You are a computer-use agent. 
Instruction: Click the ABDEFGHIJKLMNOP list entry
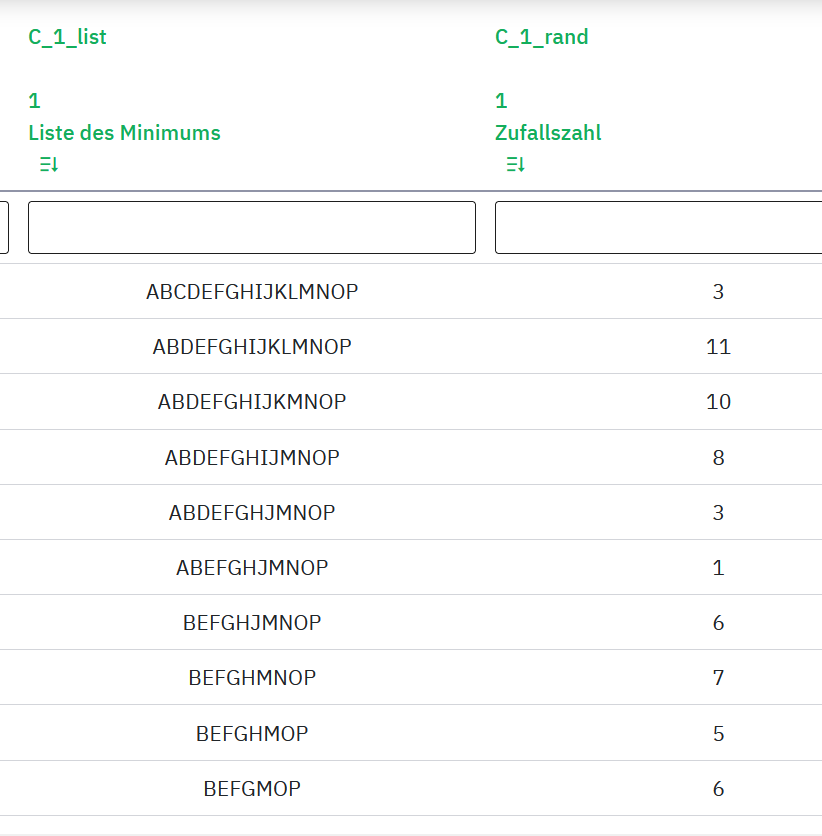(x=252, y=347)
